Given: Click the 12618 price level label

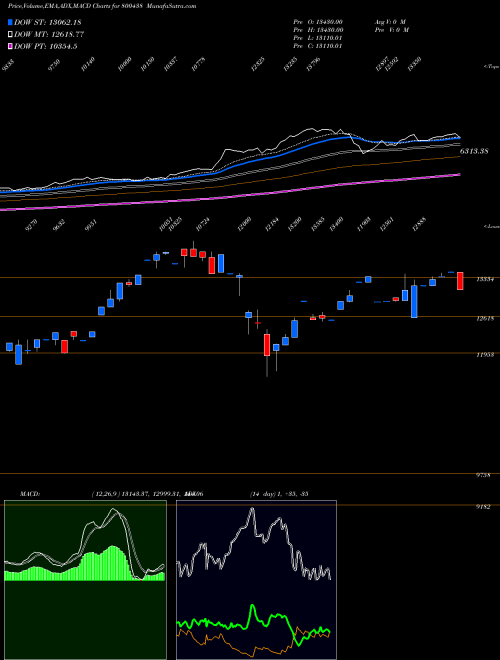Looking at the screenshot, I should point(485,319).
